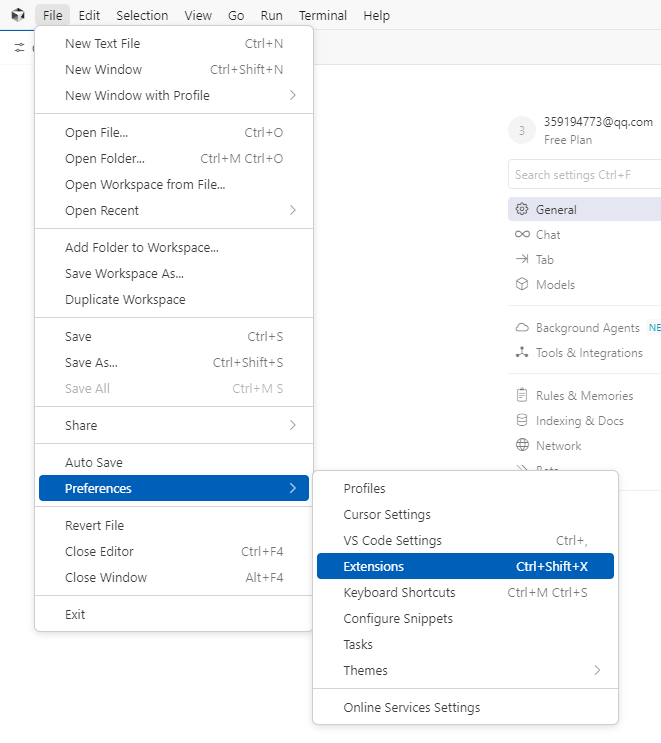The width and height of the screenshot is (661, 743).
Task: Choose Extensions from the Preferences submenu
Action: coord(465,567)
